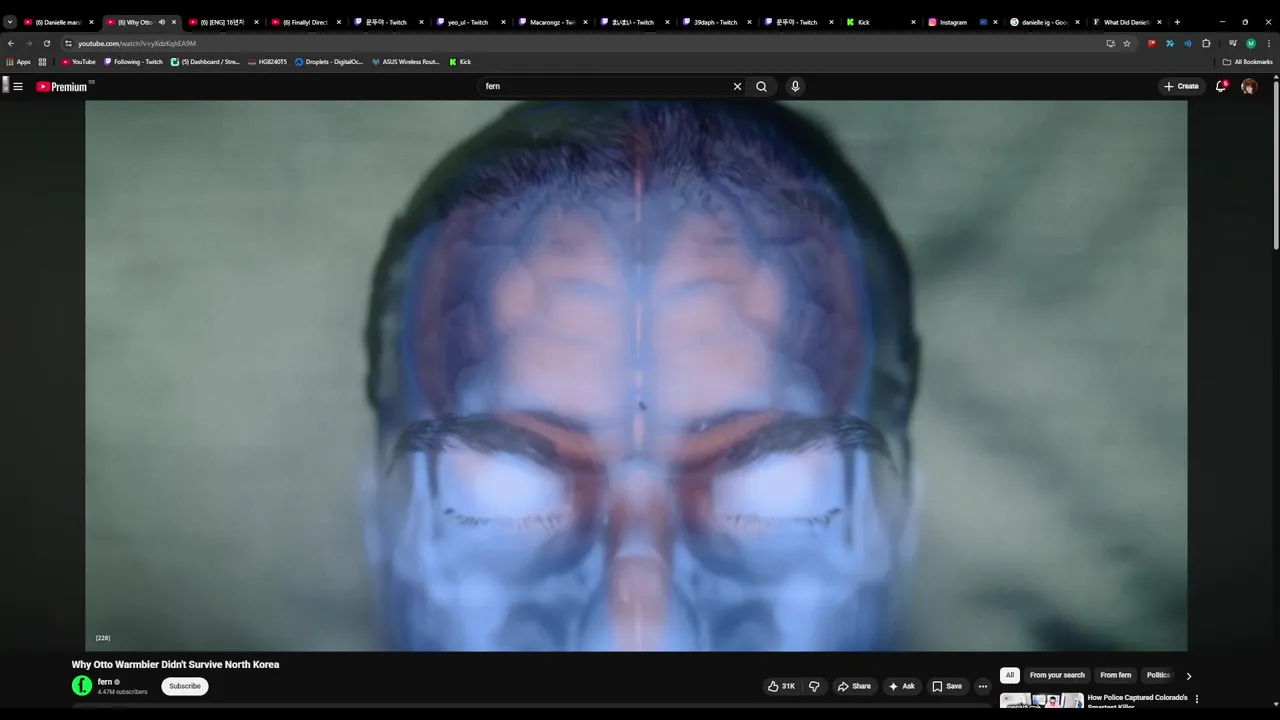
Task: Open a new browser tab
Action: pyautogui.click(x=1177, y=22)
